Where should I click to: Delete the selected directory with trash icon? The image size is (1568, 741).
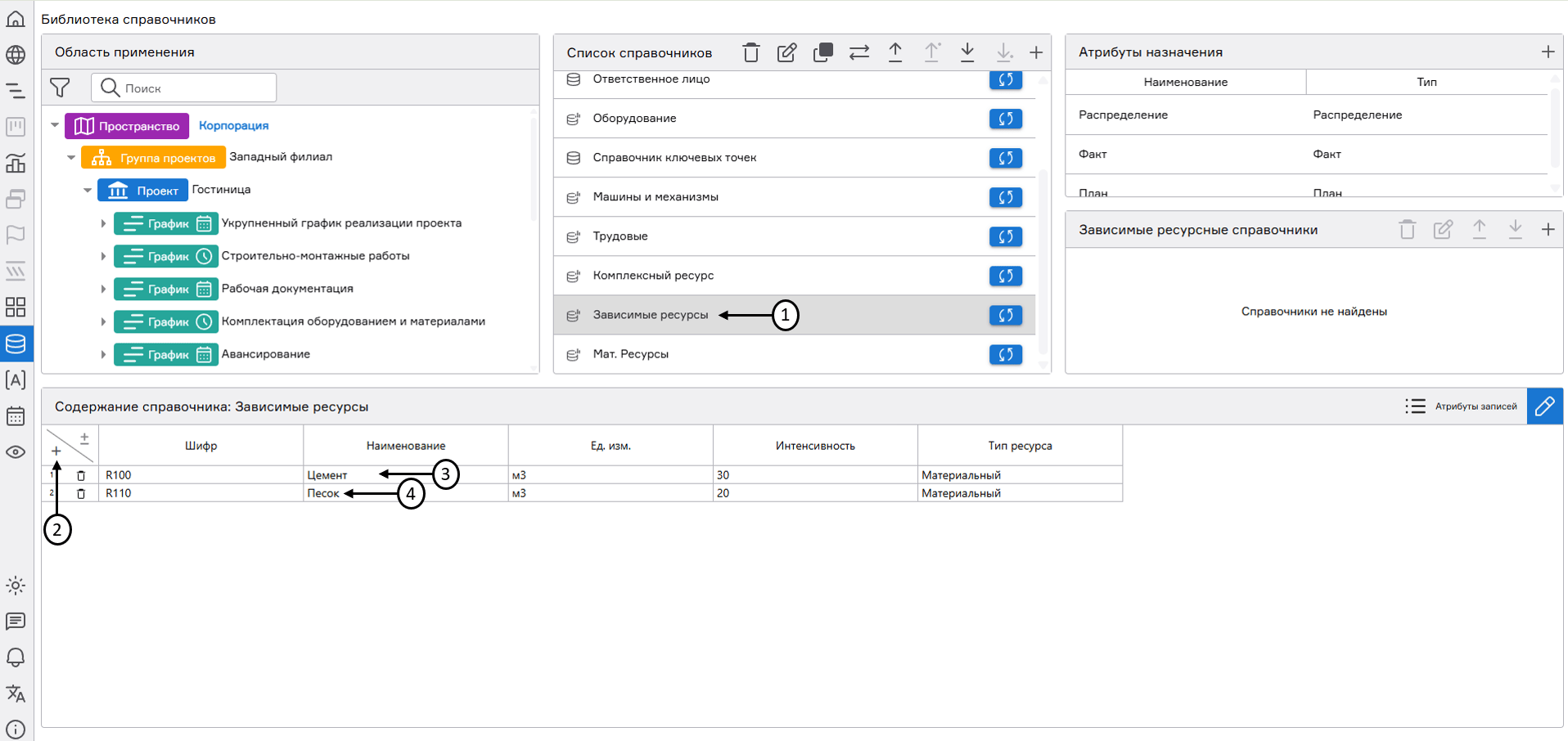[750, 53]
